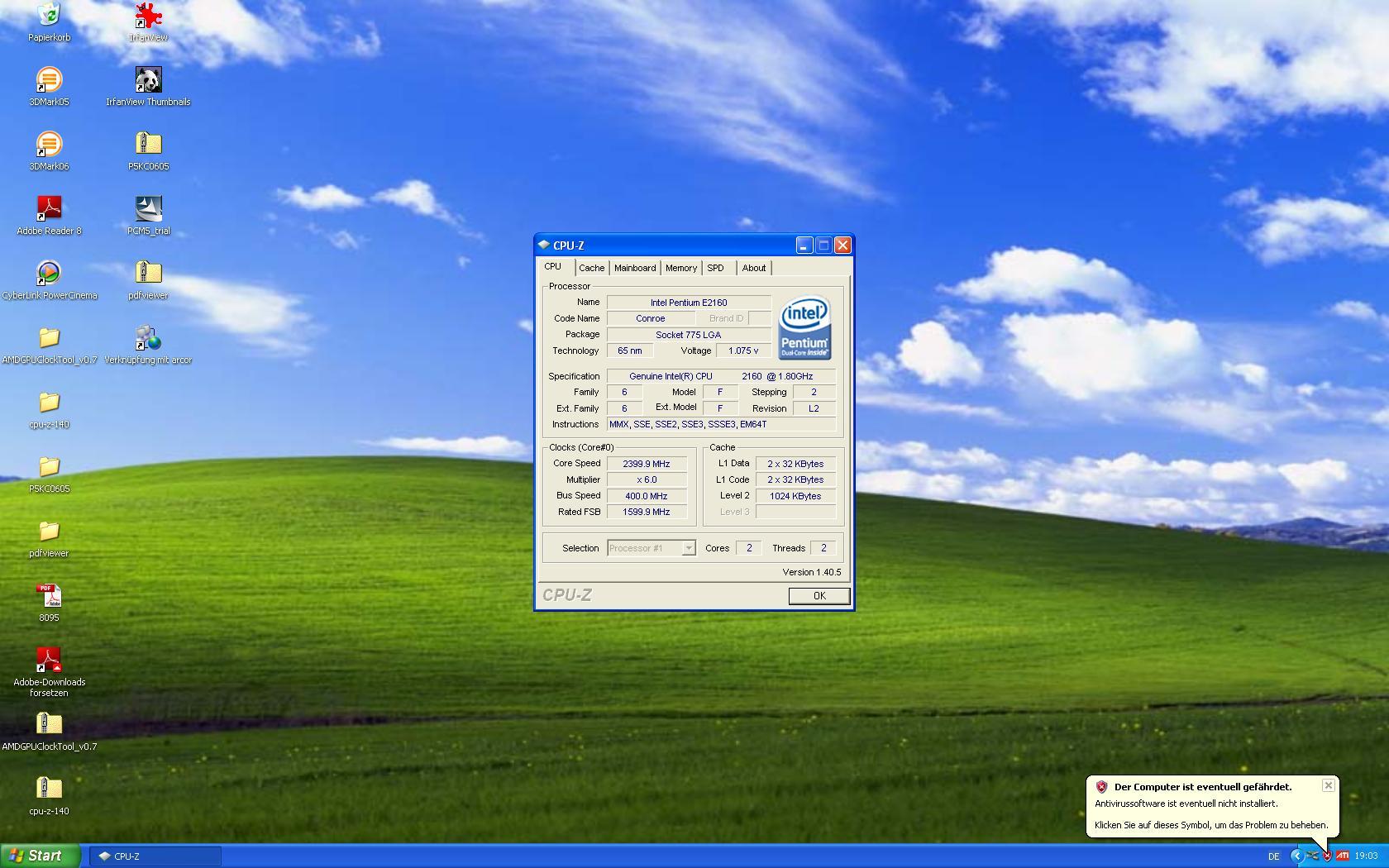Select the cpu-z-140 zip archive icon
Viewport: 1389px width, 868px height.
[49, 795]
